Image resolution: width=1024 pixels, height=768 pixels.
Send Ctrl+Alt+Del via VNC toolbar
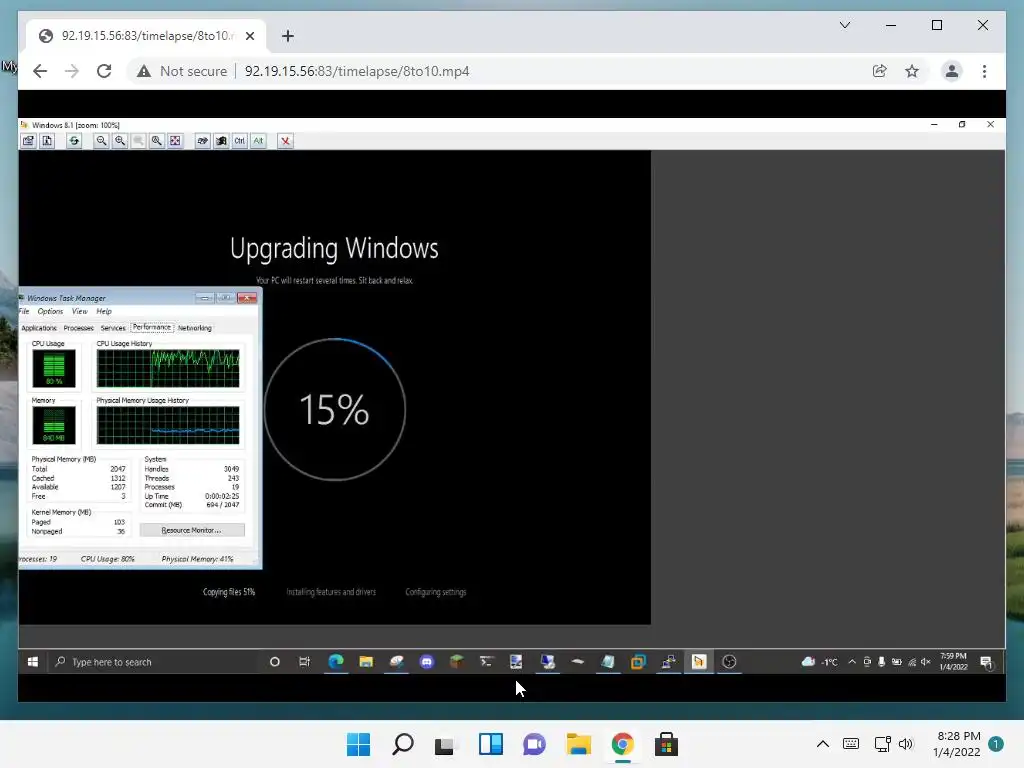point(202,140)
